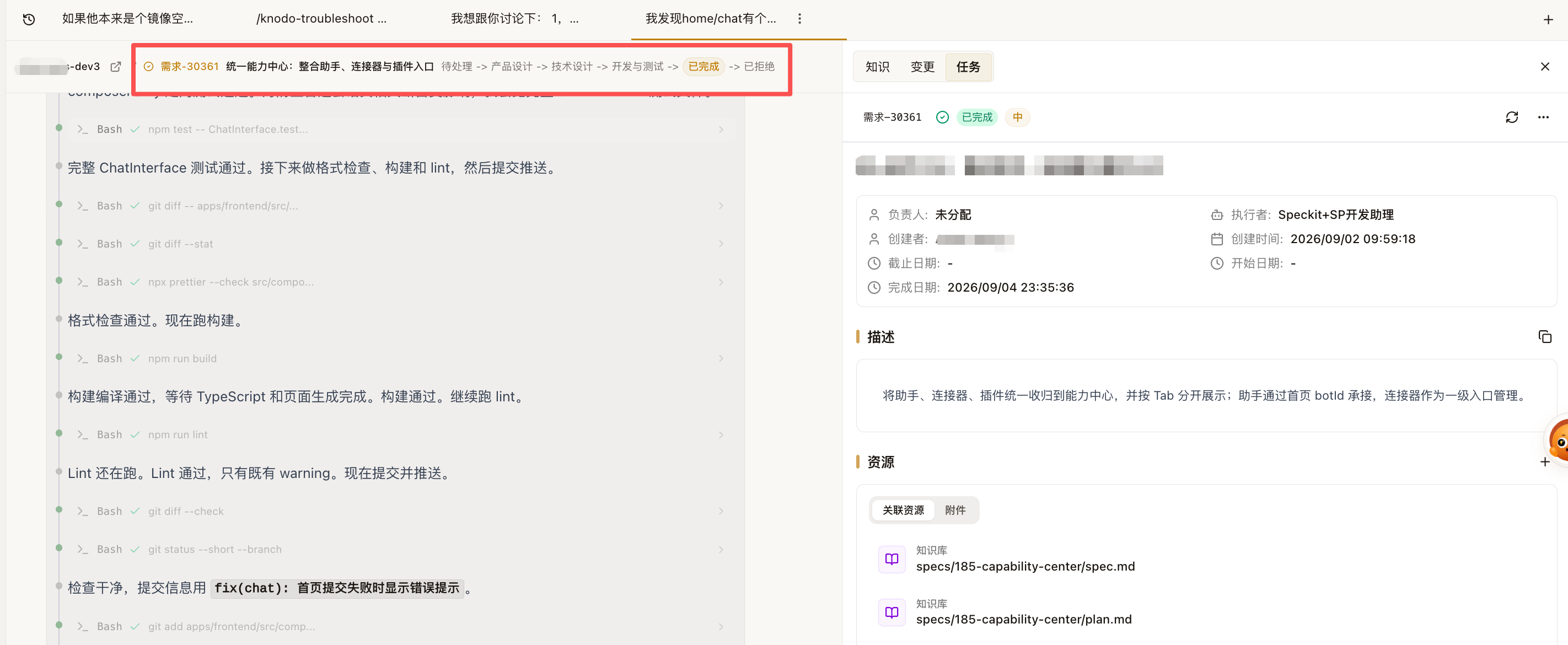Screen dimensions: 1568x645
Task: Click the 中 priority badge
Action: [1017, 117]
